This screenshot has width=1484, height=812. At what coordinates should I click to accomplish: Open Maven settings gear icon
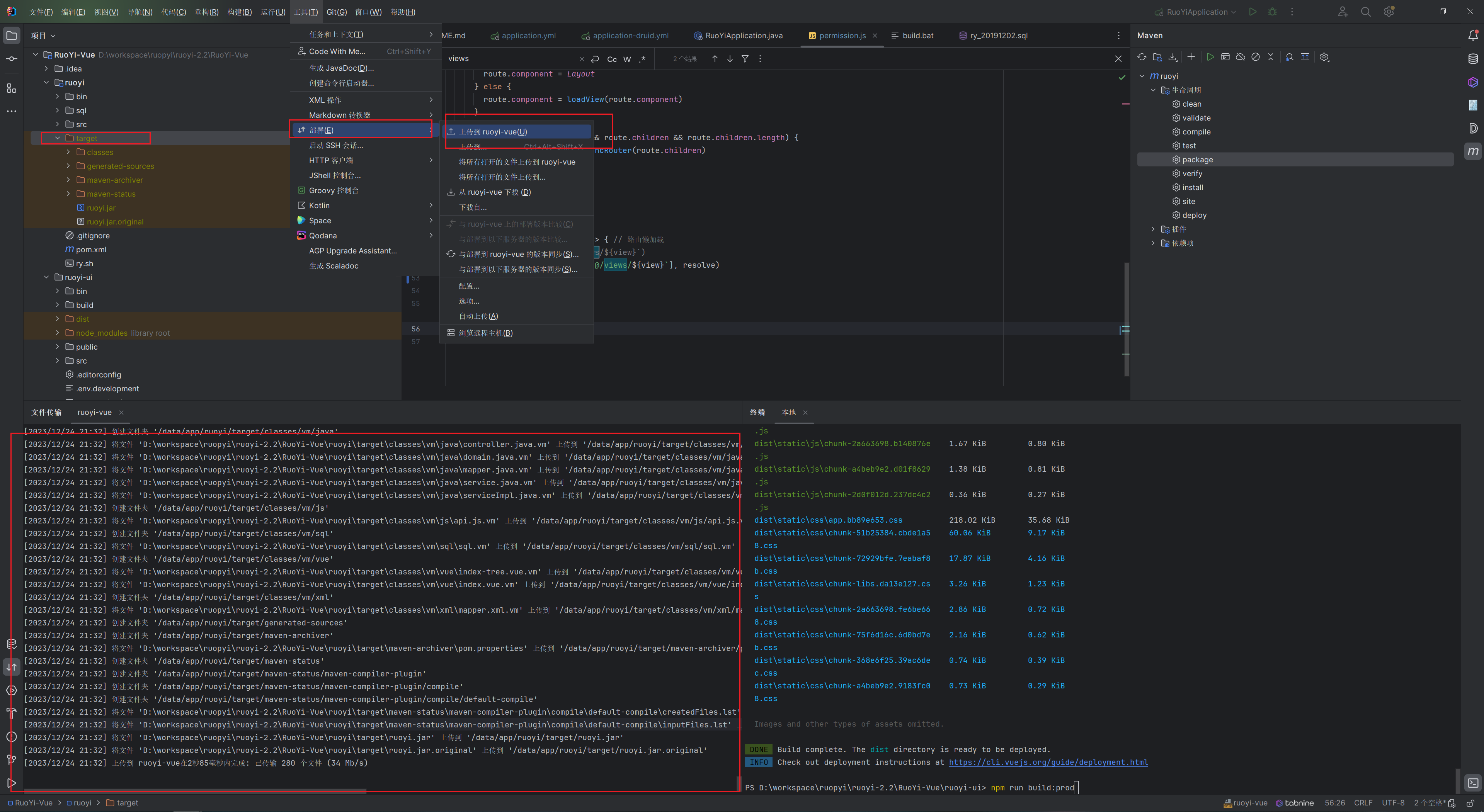[x=1324, y=57]
